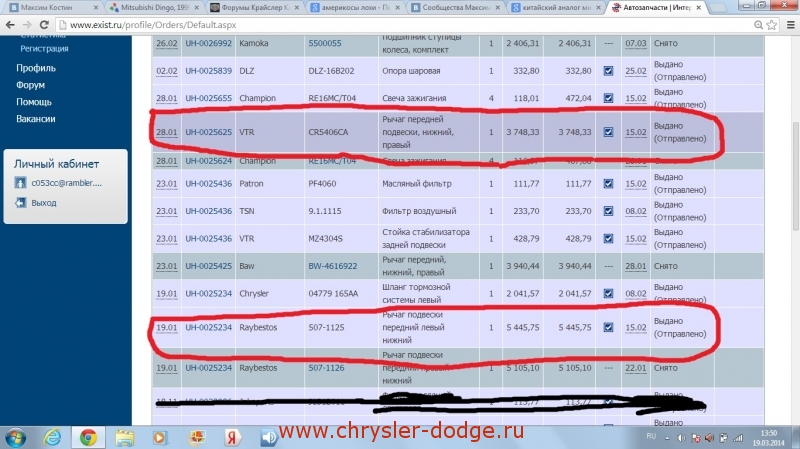Go back using the browser back arrow

(10, 24)
